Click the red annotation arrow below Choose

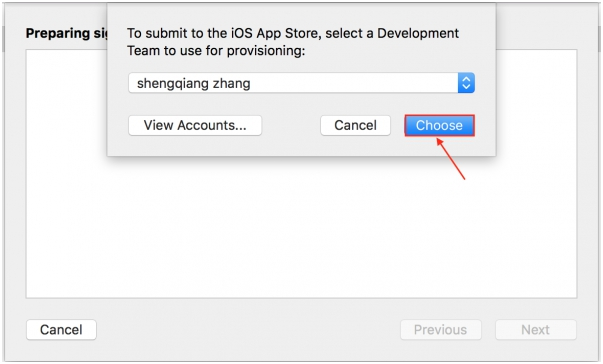click(x=451, y=159)
